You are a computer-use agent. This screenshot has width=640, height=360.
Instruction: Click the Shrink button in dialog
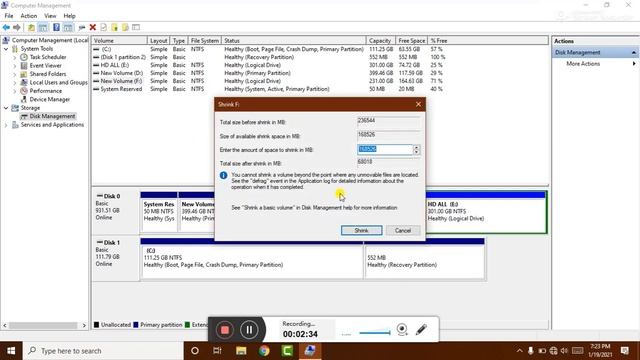pyautogui.click(x=362, y=231)
